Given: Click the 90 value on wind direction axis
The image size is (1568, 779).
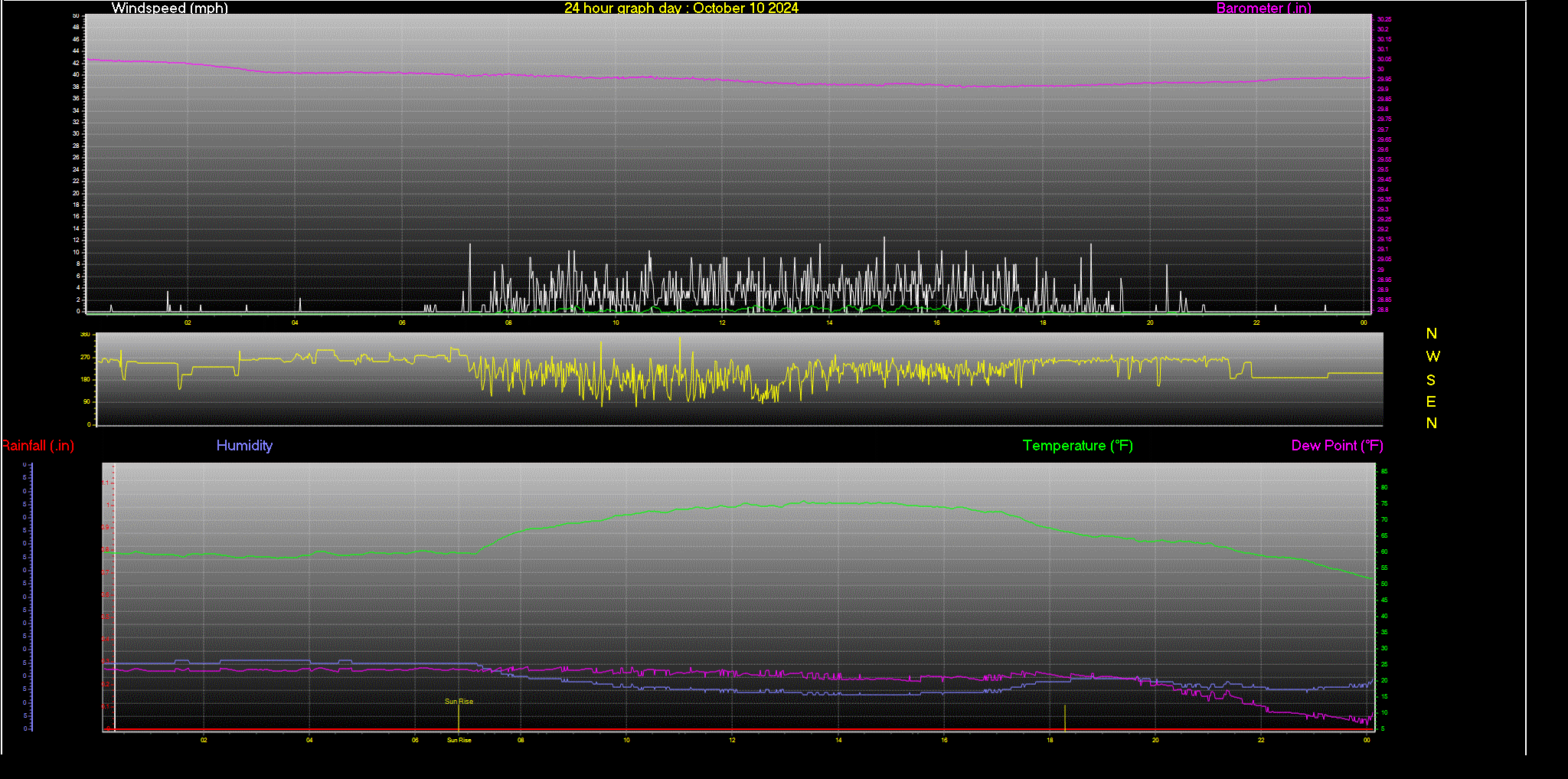Looking at the screenshot, I should click(87, 401).
